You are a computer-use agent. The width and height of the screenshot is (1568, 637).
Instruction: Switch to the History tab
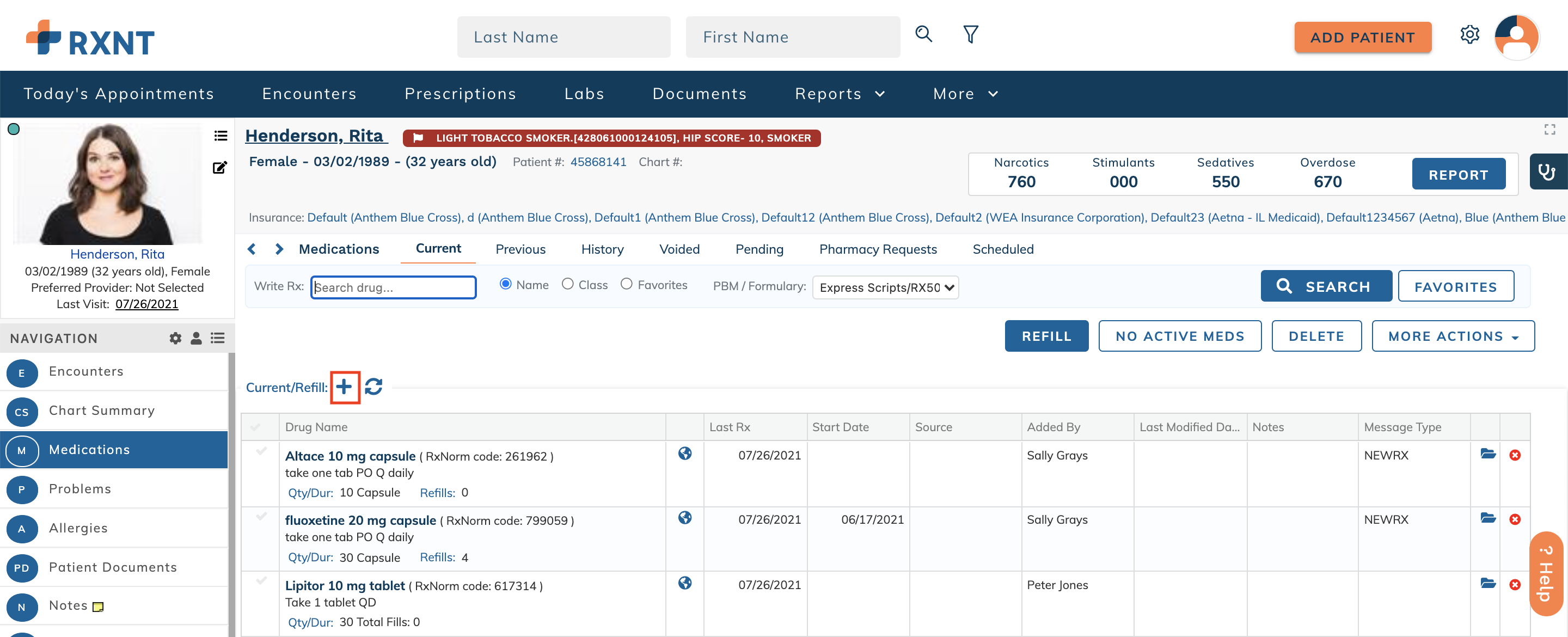click(x=603, y=249)
